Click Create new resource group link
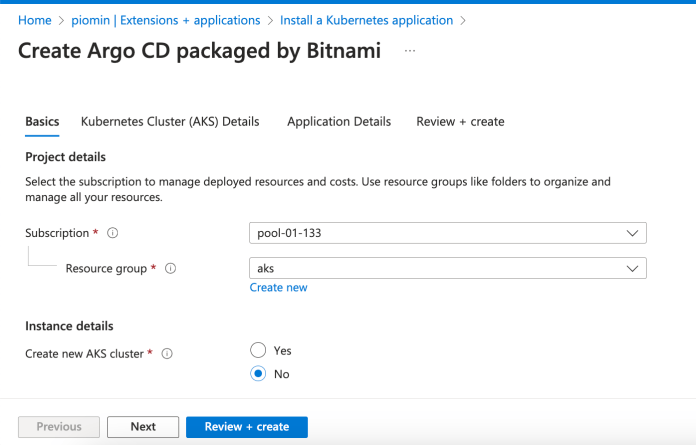 278,287
